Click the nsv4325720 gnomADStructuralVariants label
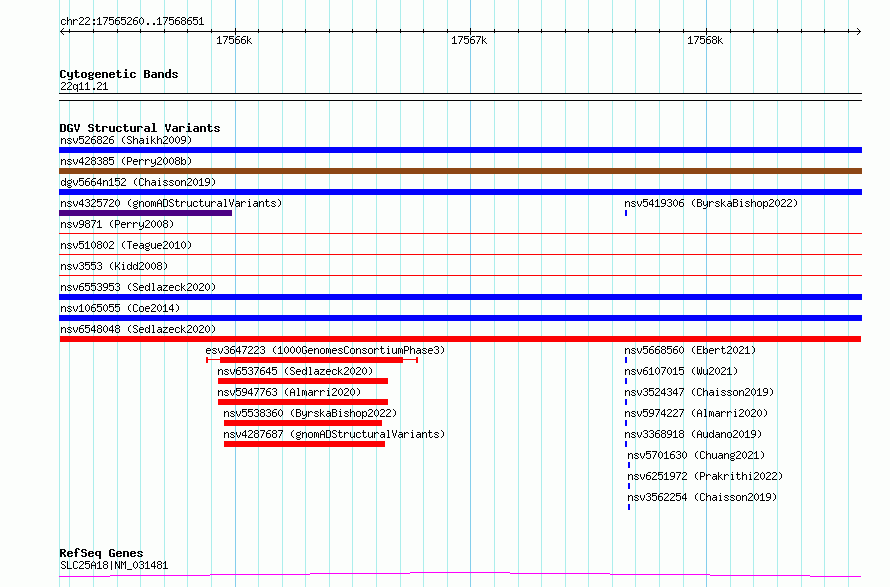This screenshot has height=587, width=890. [x=171, y=203]
